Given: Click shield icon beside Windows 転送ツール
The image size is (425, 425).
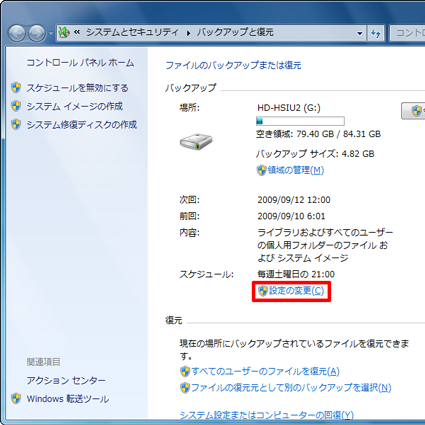Looking at the screenshot, I should pyautogui.click(x=16, y=398).
